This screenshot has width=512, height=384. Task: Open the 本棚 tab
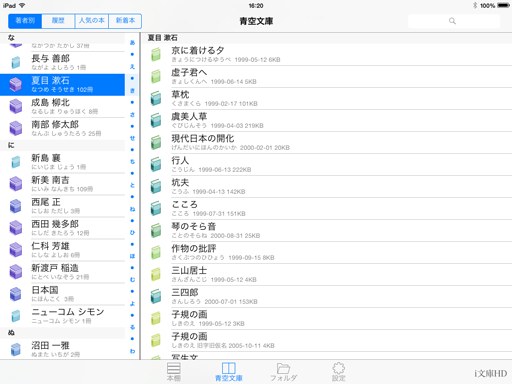[174, 372]
